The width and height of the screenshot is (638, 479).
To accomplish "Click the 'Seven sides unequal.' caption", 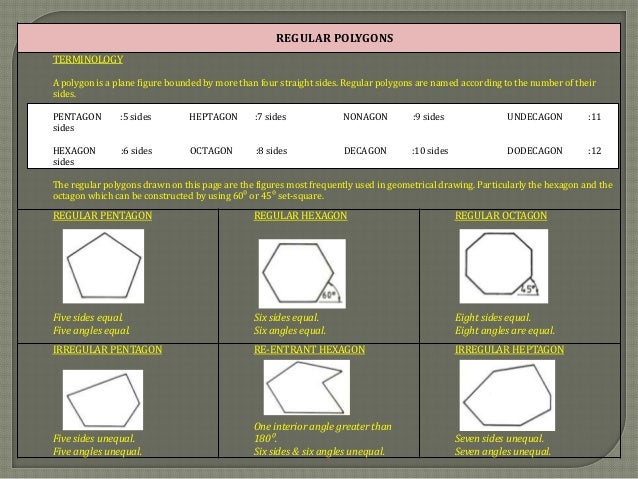I will (499, 438).
